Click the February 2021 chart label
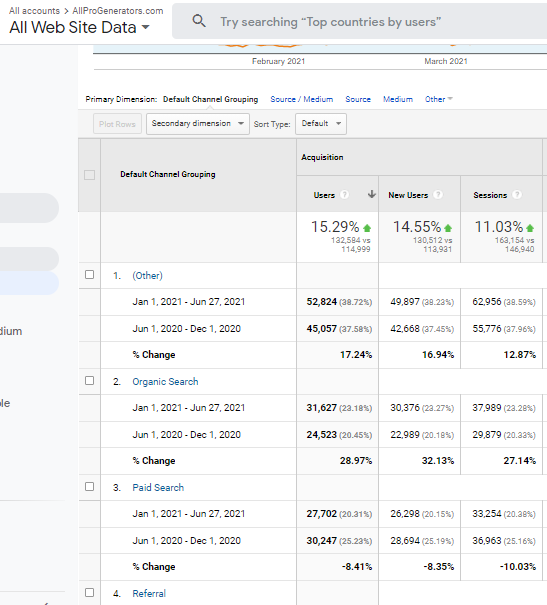 click(279, 61)
